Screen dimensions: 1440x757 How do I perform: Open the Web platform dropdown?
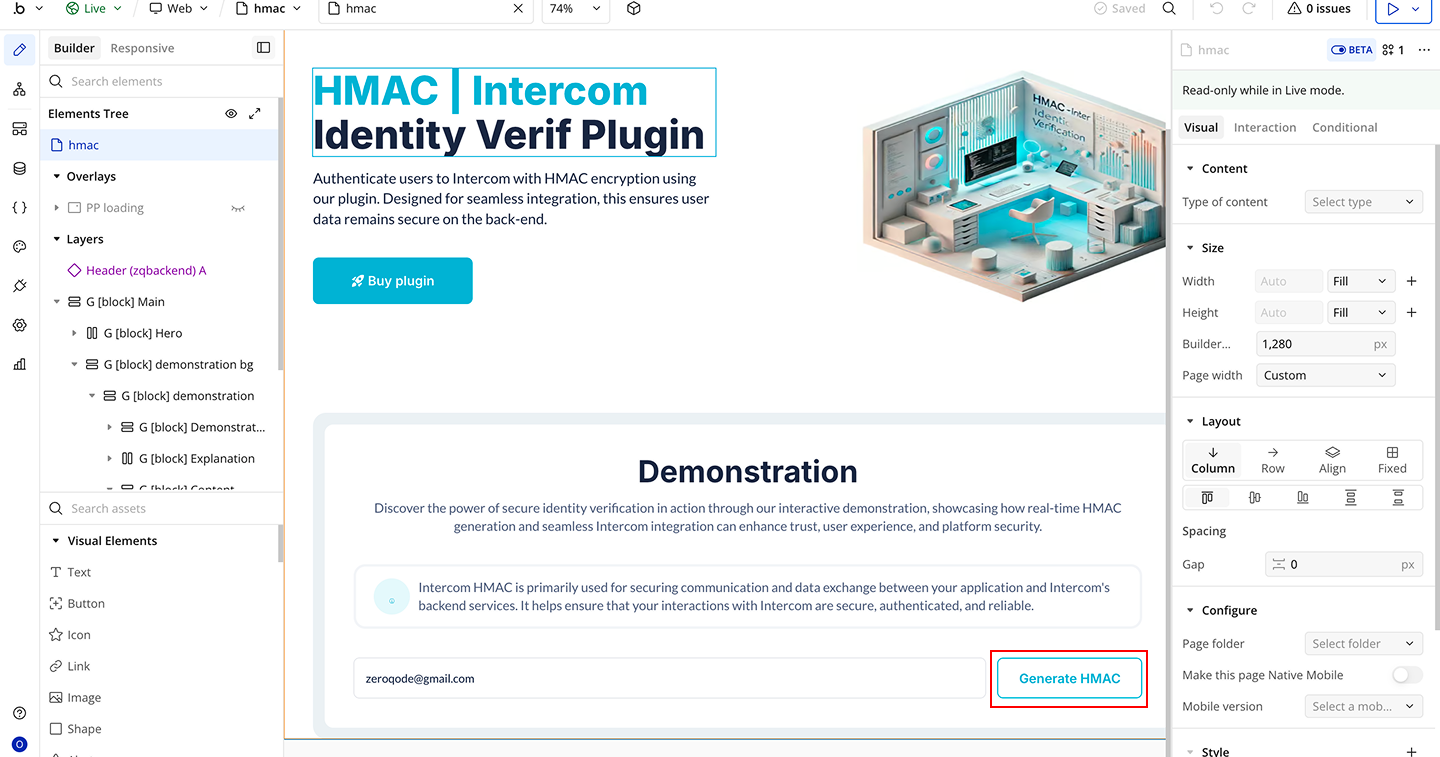point(178,9)
